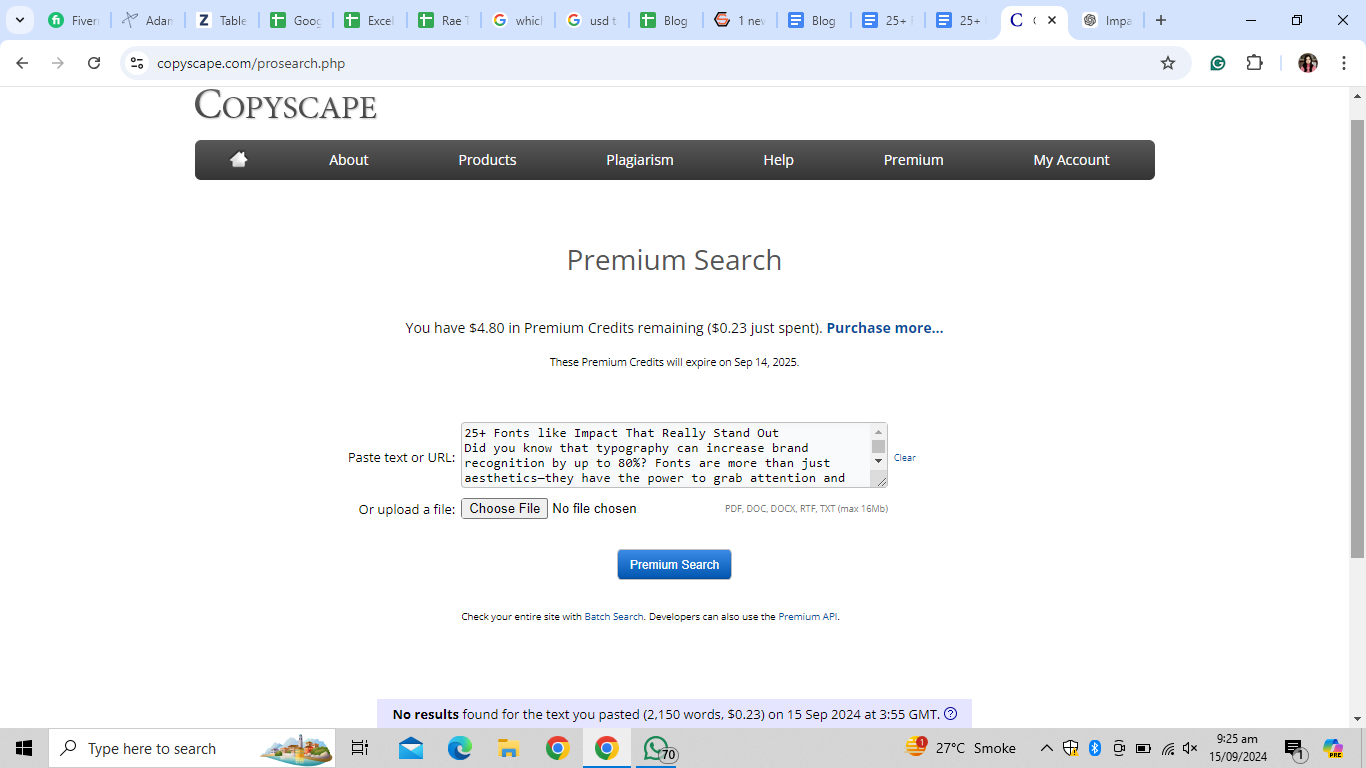Screen dimensions: 1366x768
Task: Switch to the Table tab
Action: [222, 20]
